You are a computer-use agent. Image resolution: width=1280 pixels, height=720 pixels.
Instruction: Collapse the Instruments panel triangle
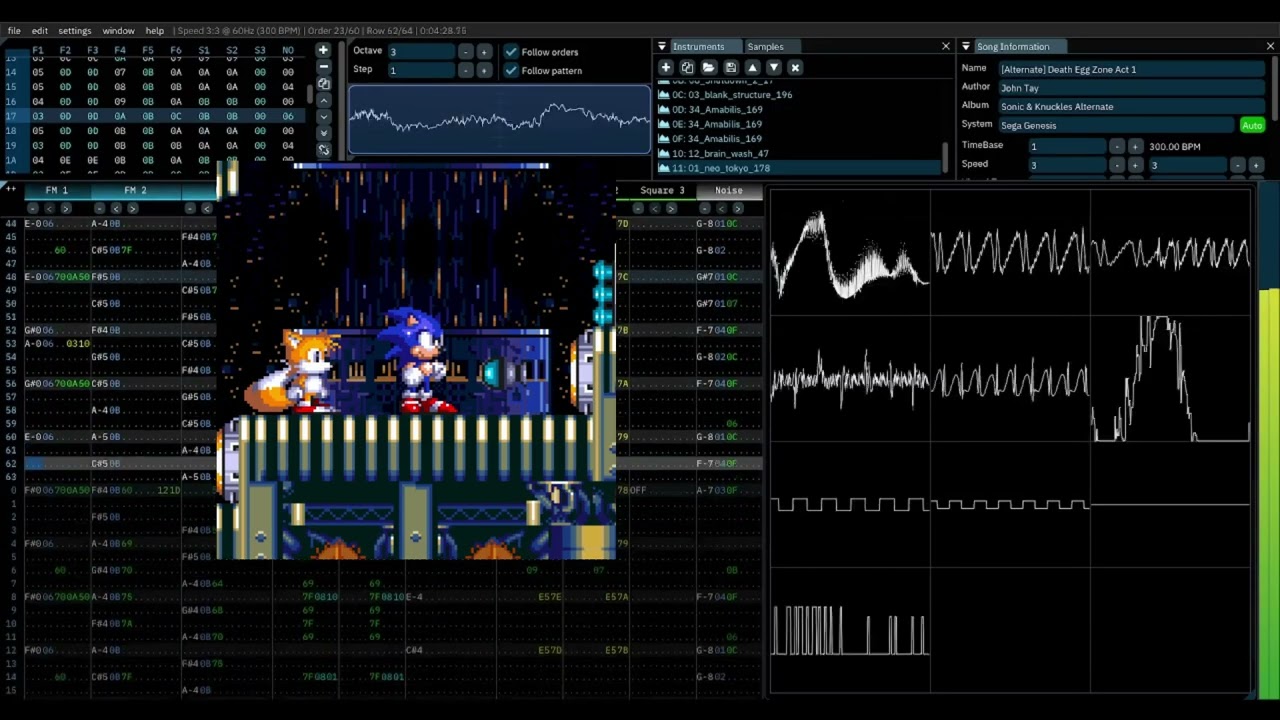(x=662, y=47)
